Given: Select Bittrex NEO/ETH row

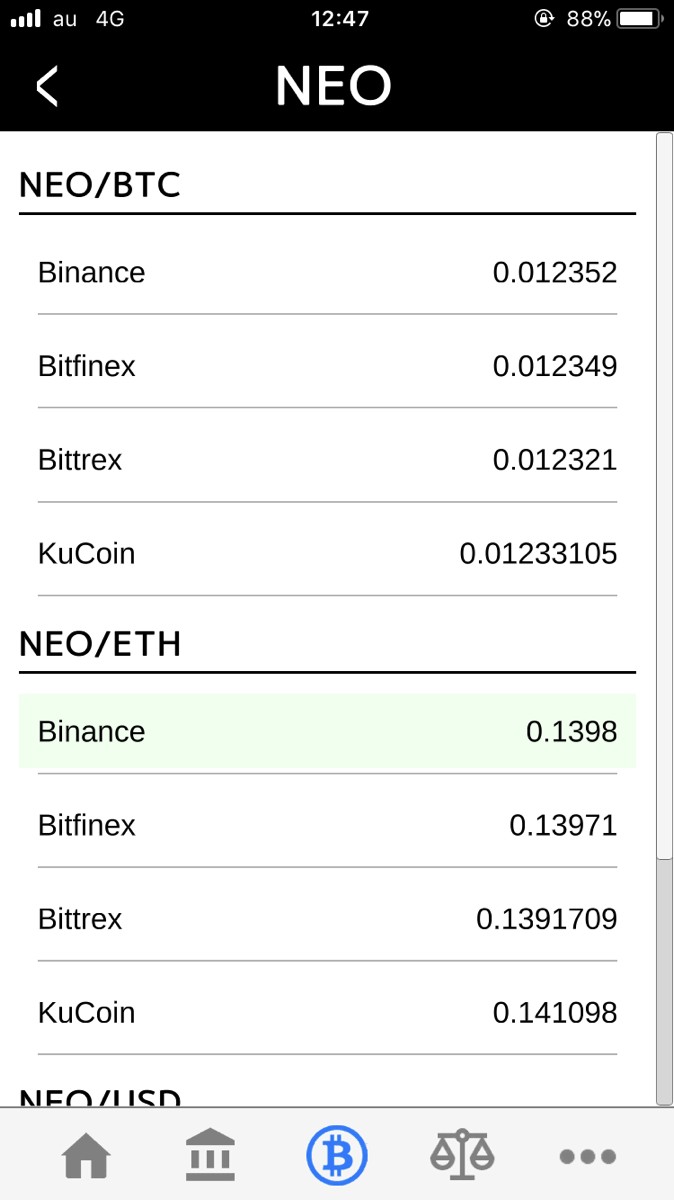Looking at the screenshot, I should pyautogui.click(x=327, y=919).
